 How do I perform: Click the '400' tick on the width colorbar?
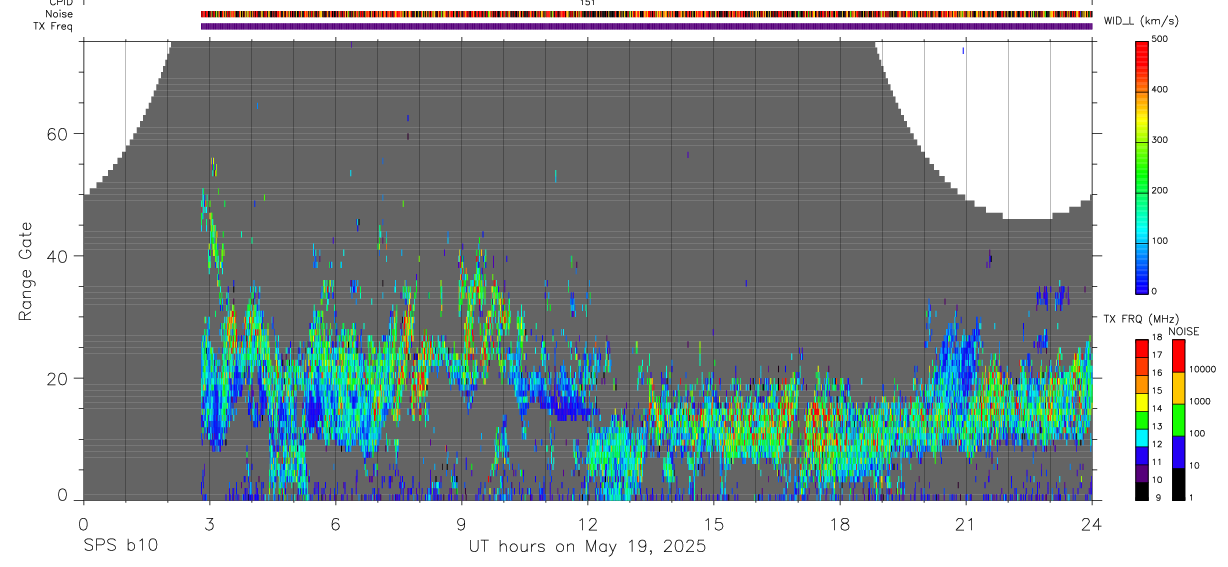click(x=1161, y=89)
